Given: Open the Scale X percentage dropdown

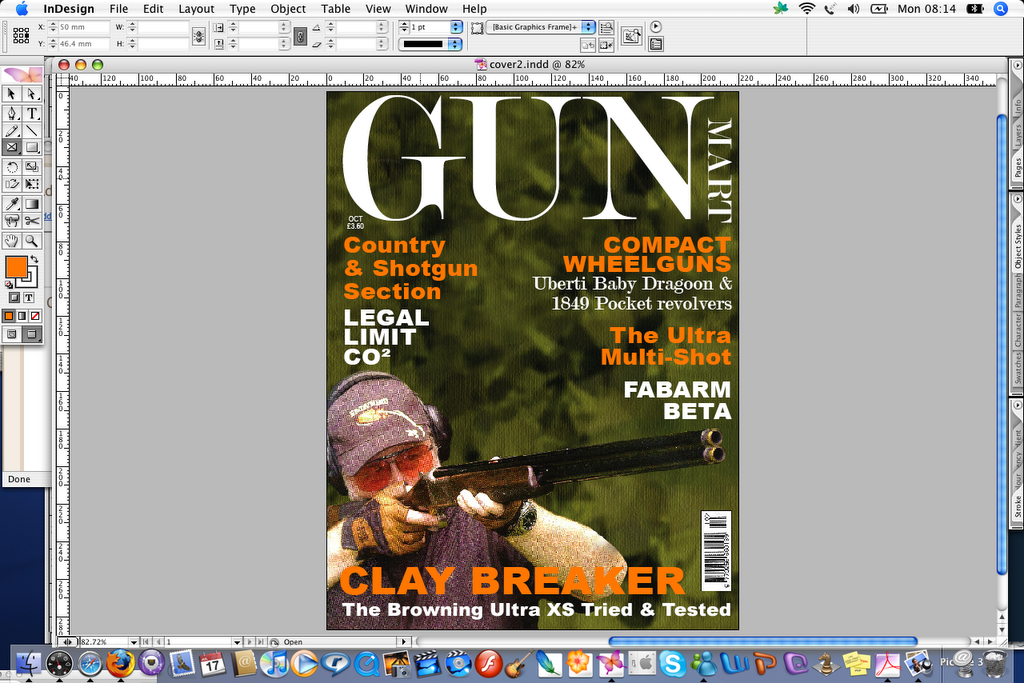Looking at the screenshot, I should (x=283, y=27).
